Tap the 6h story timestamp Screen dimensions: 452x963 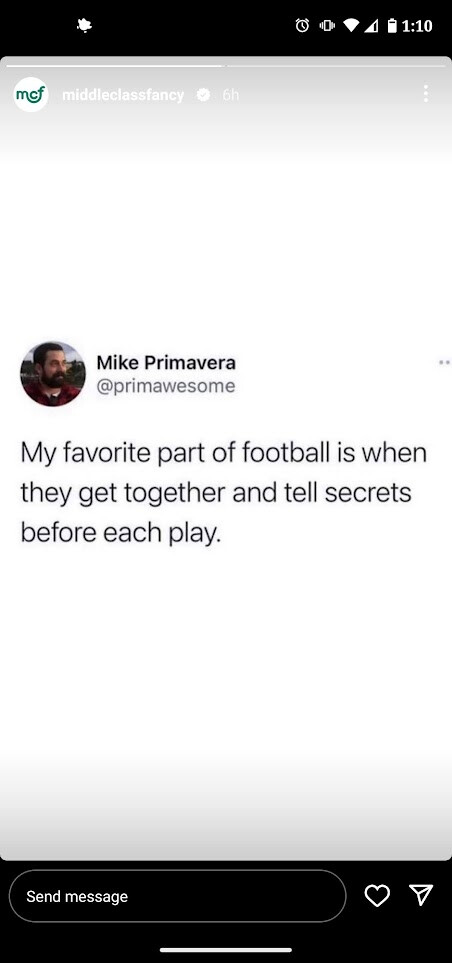[230, 95]
